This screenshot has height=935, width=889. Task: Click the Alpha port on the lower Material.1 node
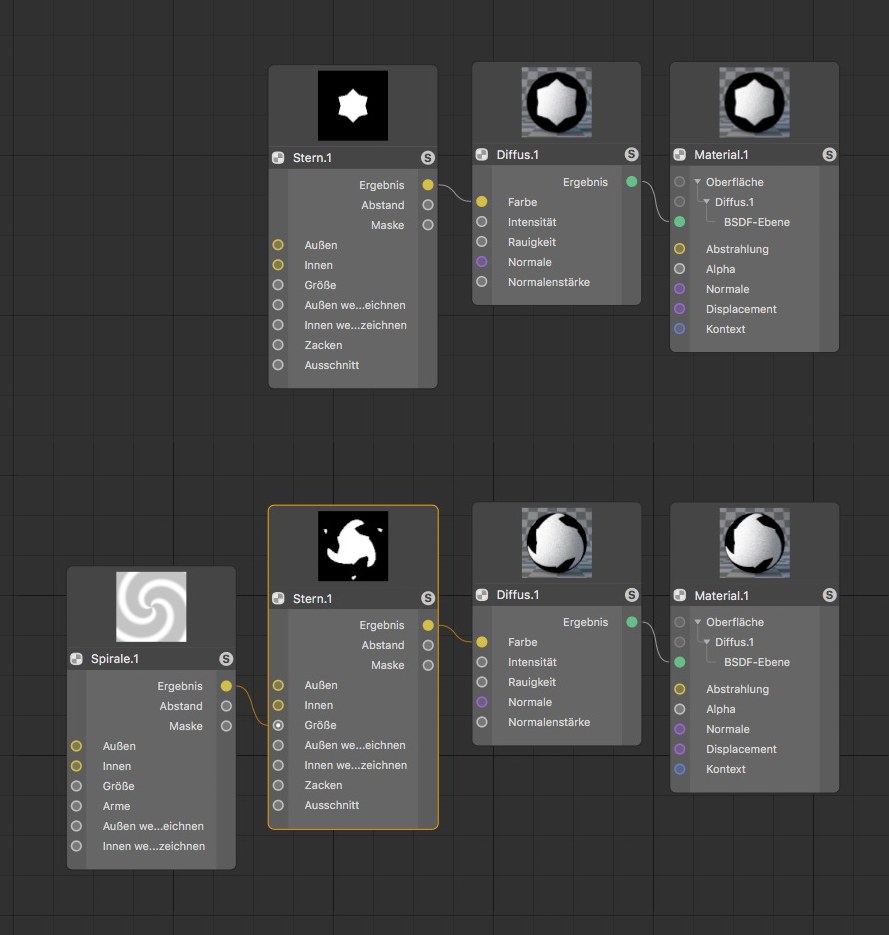click(679, 709)
